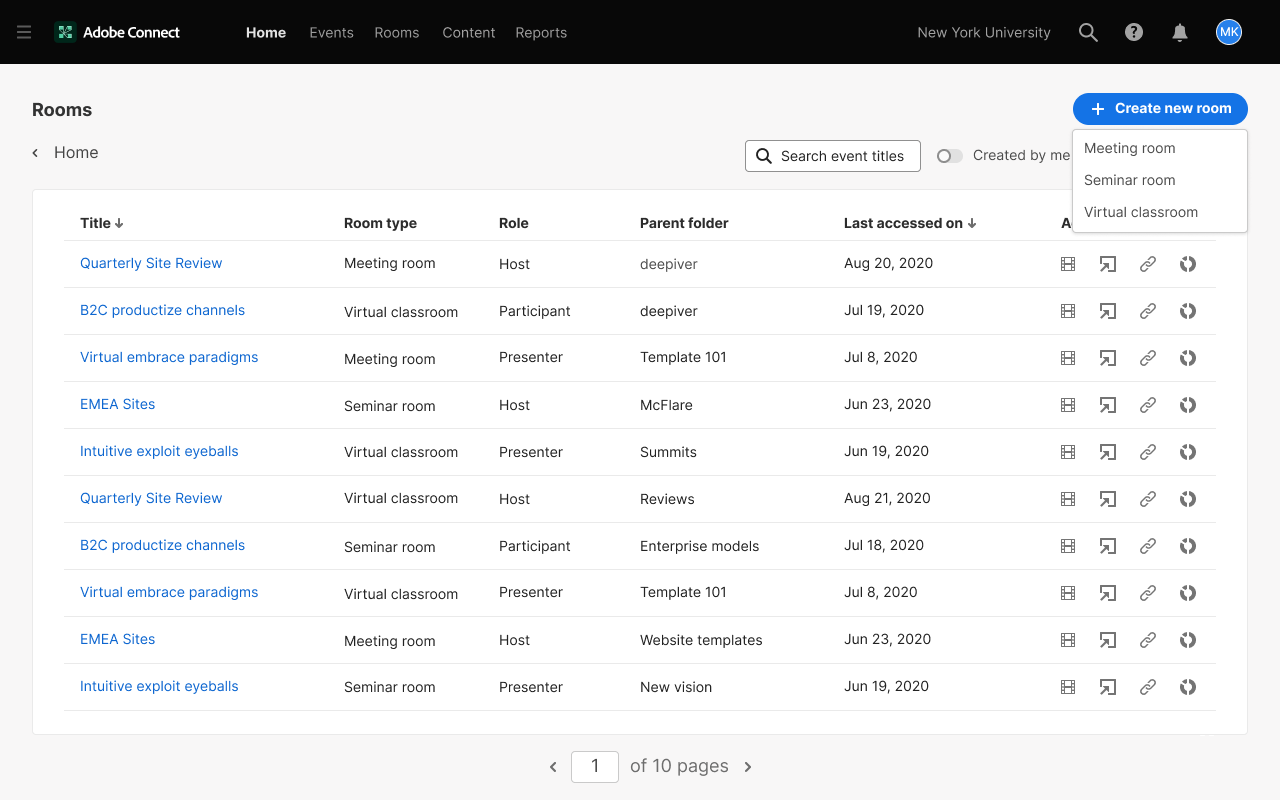1280x800 pixels.
Task: Open report chart for Summits Intuitive exploit eyeballs
Action: point(1188,452)
